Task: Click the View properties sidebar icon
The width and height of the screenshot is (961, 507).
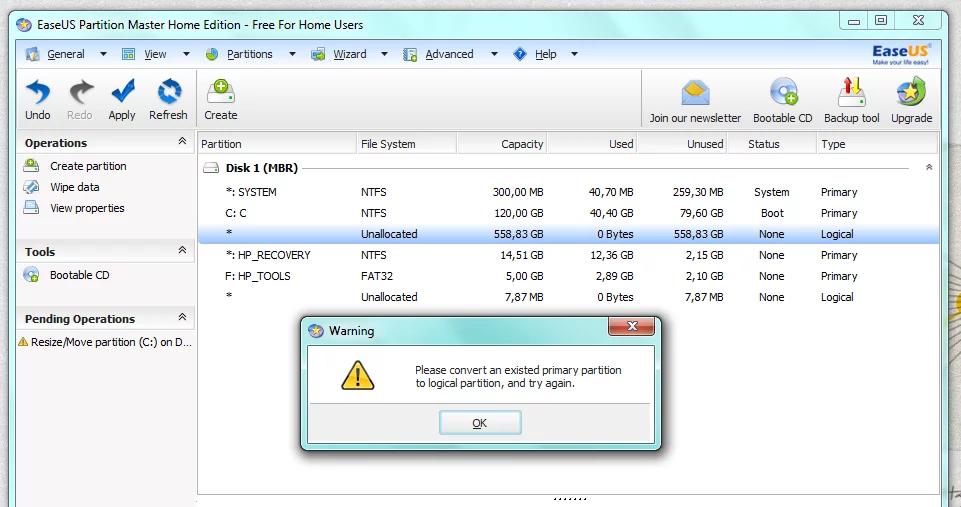Action: pyautogui.click(x=31, y=207)
